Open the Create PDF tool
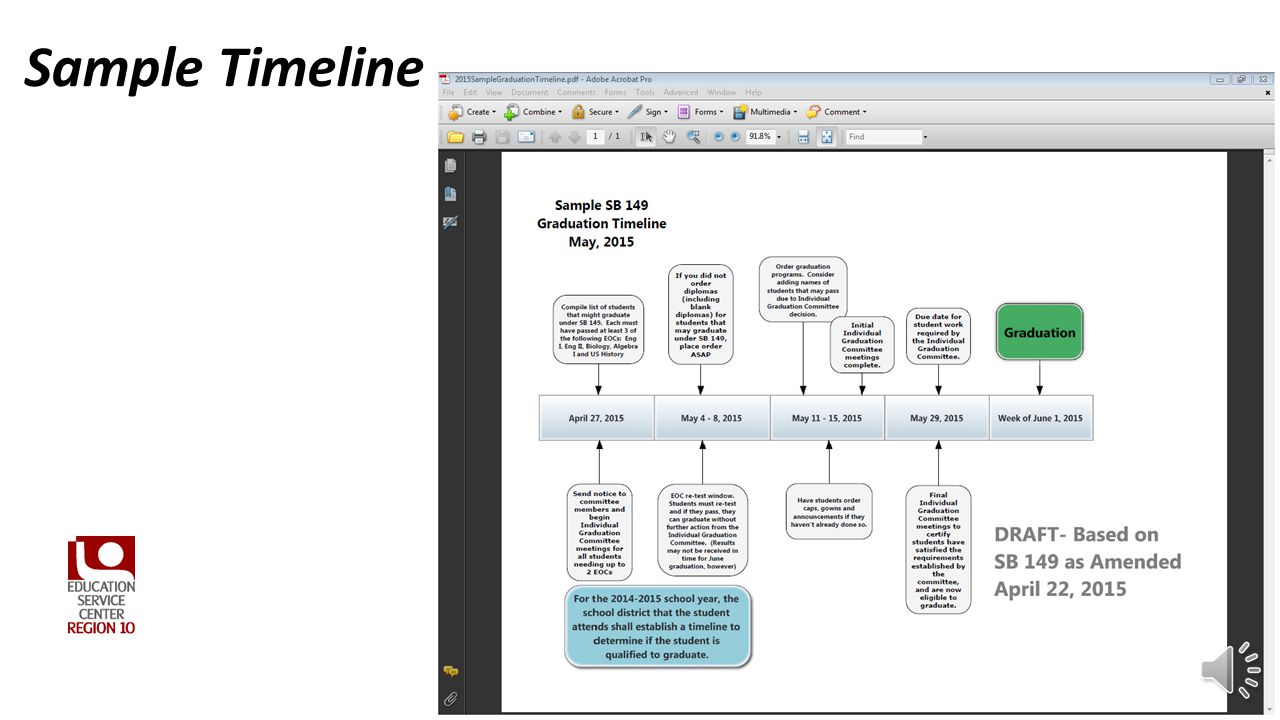1280x720 pixels. click(471, 112)
